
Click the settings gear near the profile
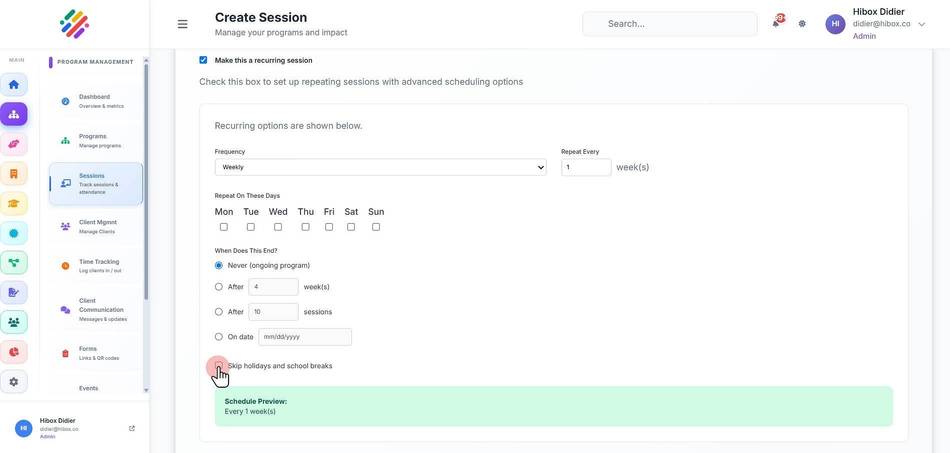pos(802,24)
